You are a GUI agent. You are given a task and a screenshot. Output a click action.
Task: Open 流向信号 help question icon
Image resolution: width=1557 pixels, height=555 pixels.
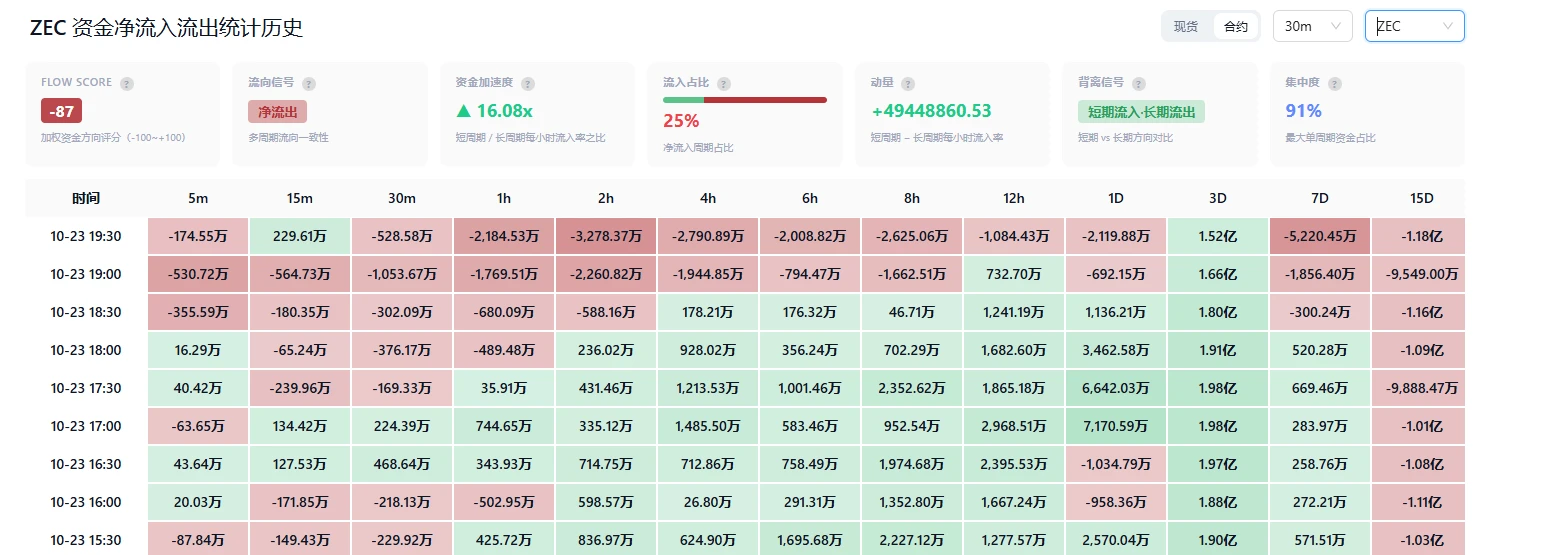(309, 84)
